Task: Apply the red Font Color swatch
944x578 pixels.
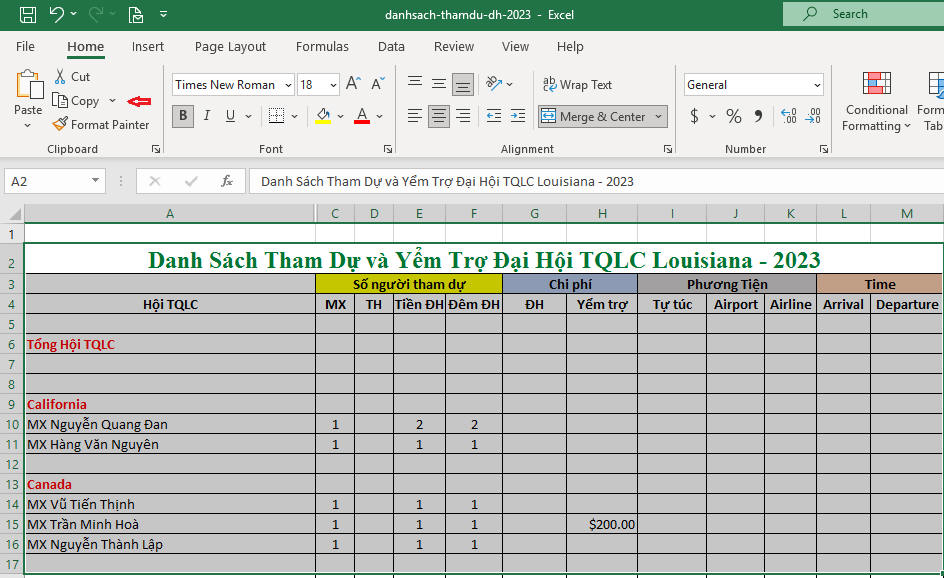Action: pos(362,116)
